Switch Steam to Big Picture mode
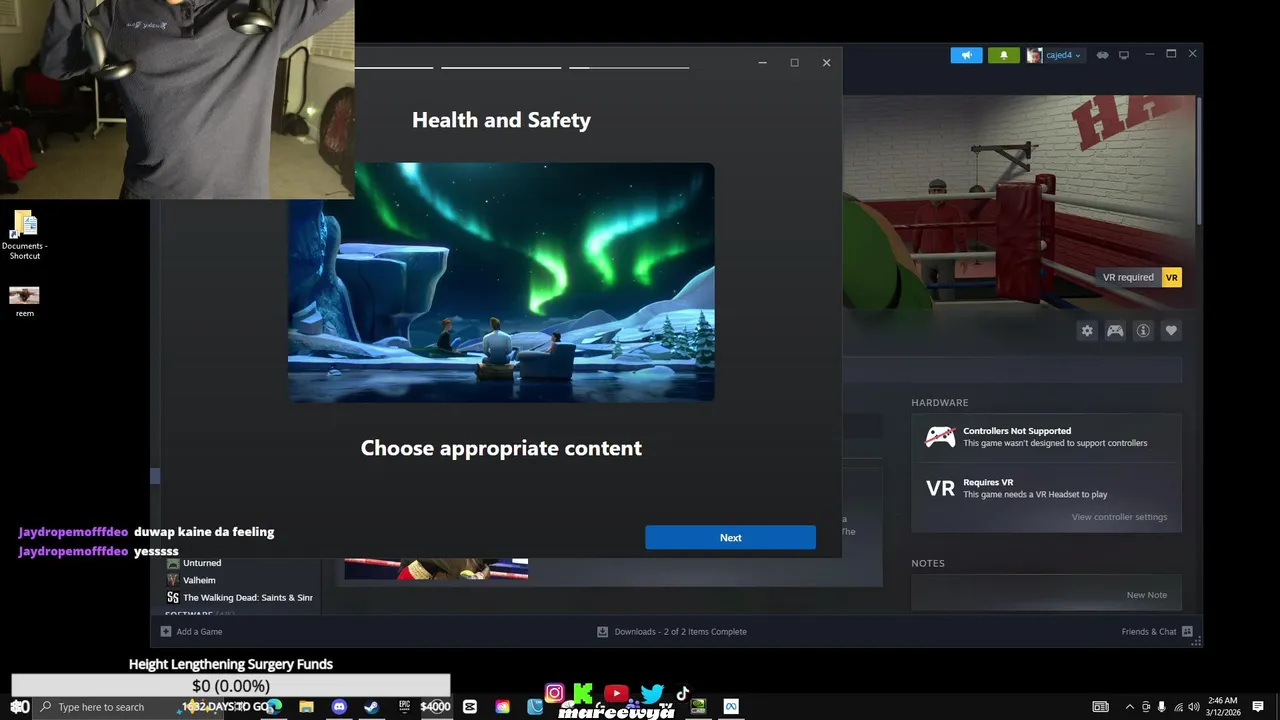1280x720 pixels. [1124, 55]
